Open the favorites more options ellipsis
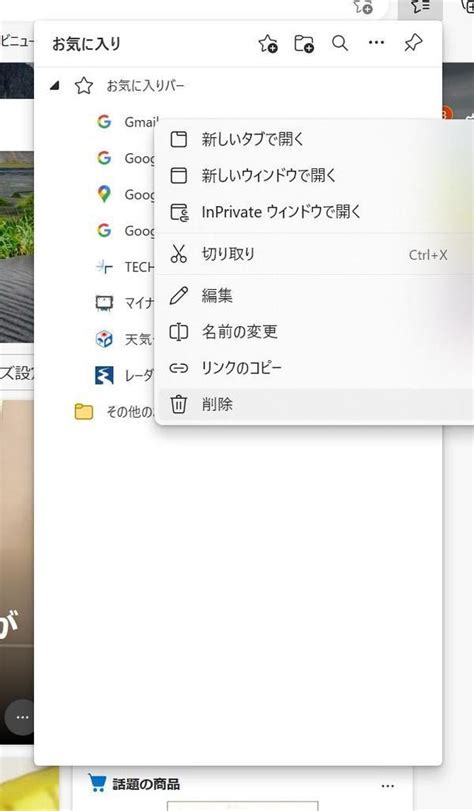Screen dimensions: 474x811 coord(376,43)
